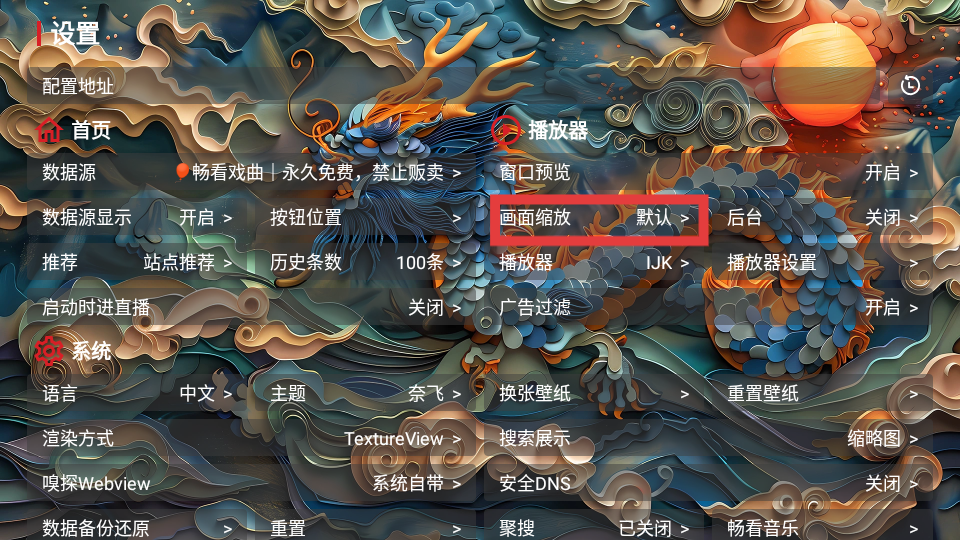The width and height of the screenshot is (960, 540).
Task: Click the 换张壁纸 button
Action: tap(594, 393)
